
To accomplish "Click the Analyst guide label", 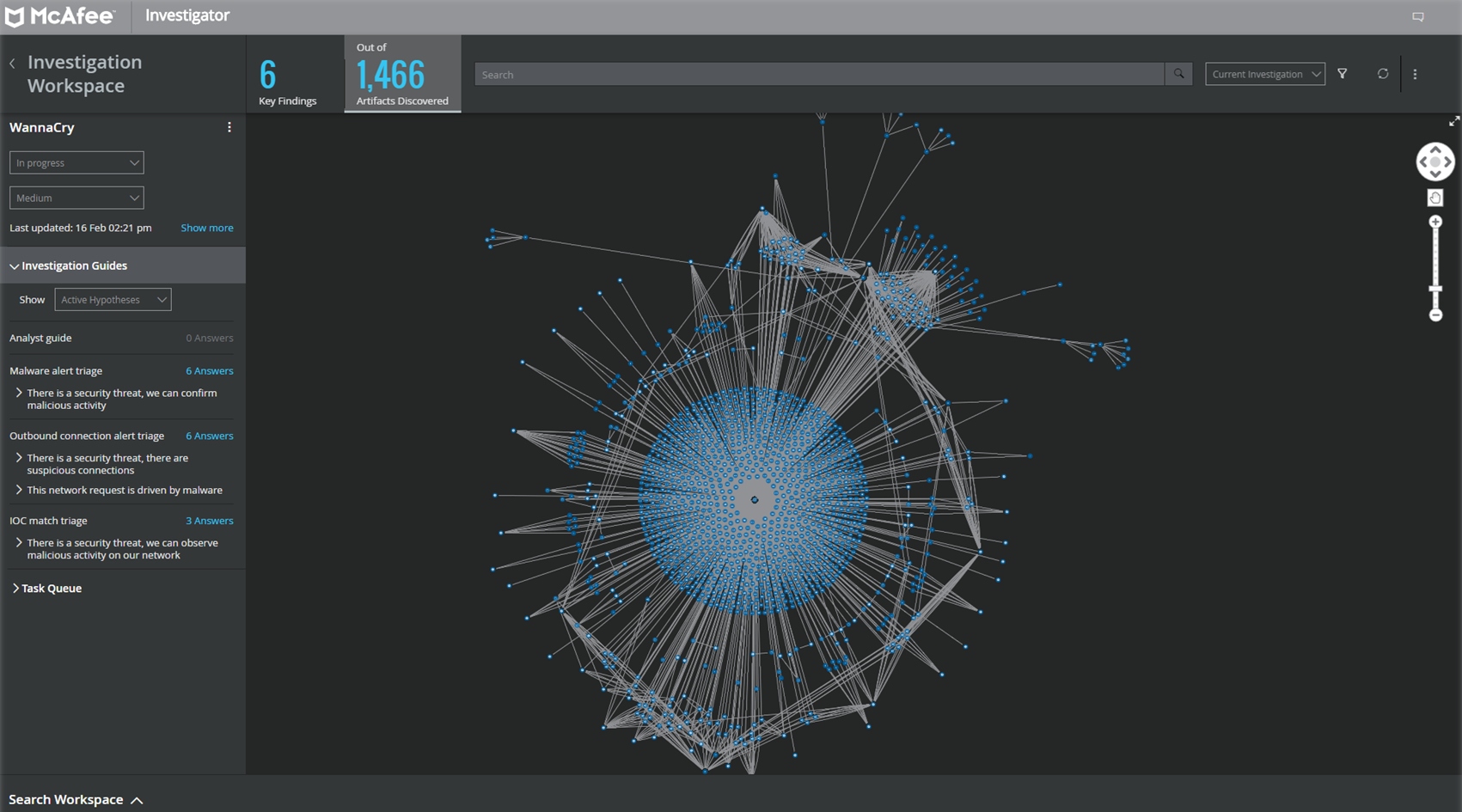I will [40, 339].
